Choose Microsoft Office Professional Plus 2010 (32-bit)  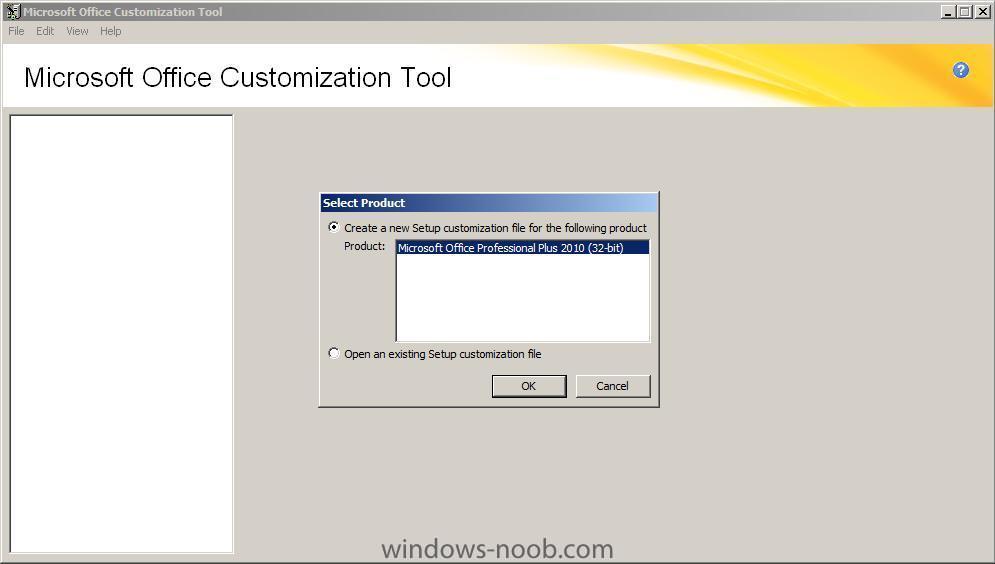pos(522,247)
